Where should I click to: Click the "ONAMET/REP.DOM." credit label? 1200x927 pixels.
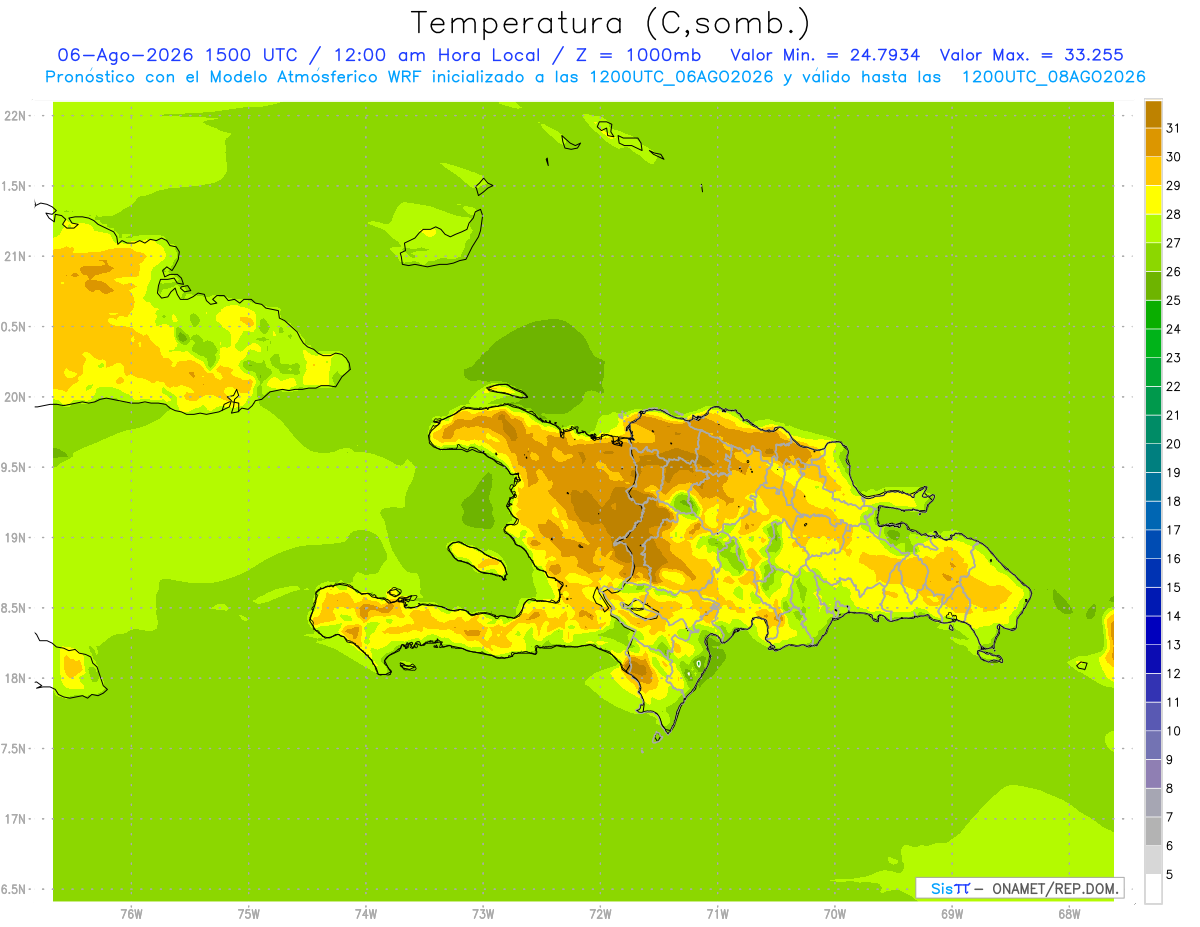point(1055,888)
